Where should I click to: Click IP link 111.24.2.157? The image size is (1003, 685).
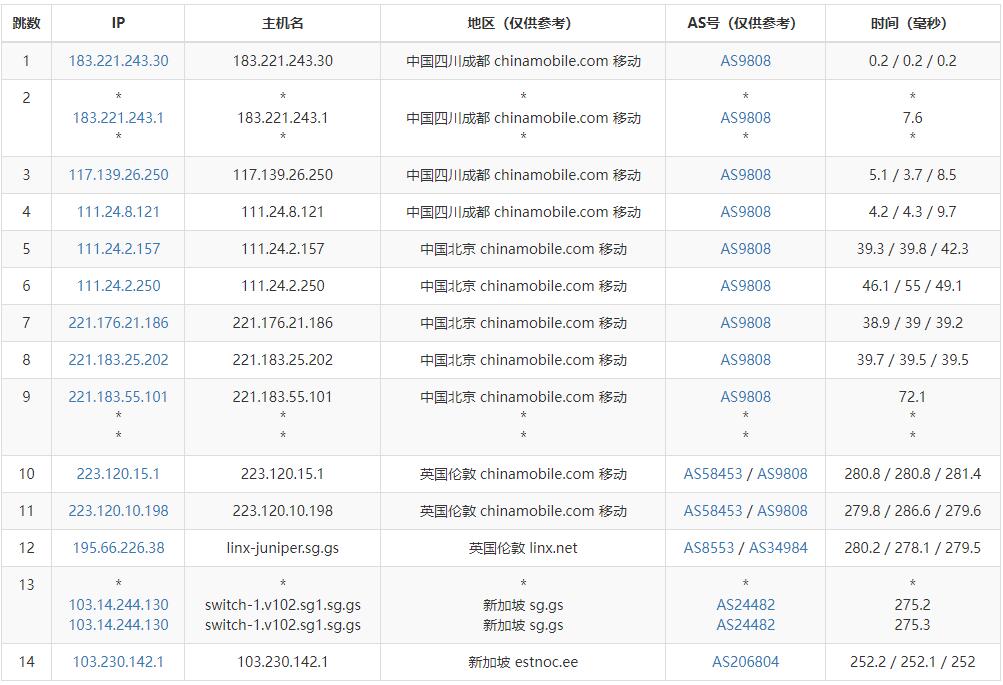point(118,249)
